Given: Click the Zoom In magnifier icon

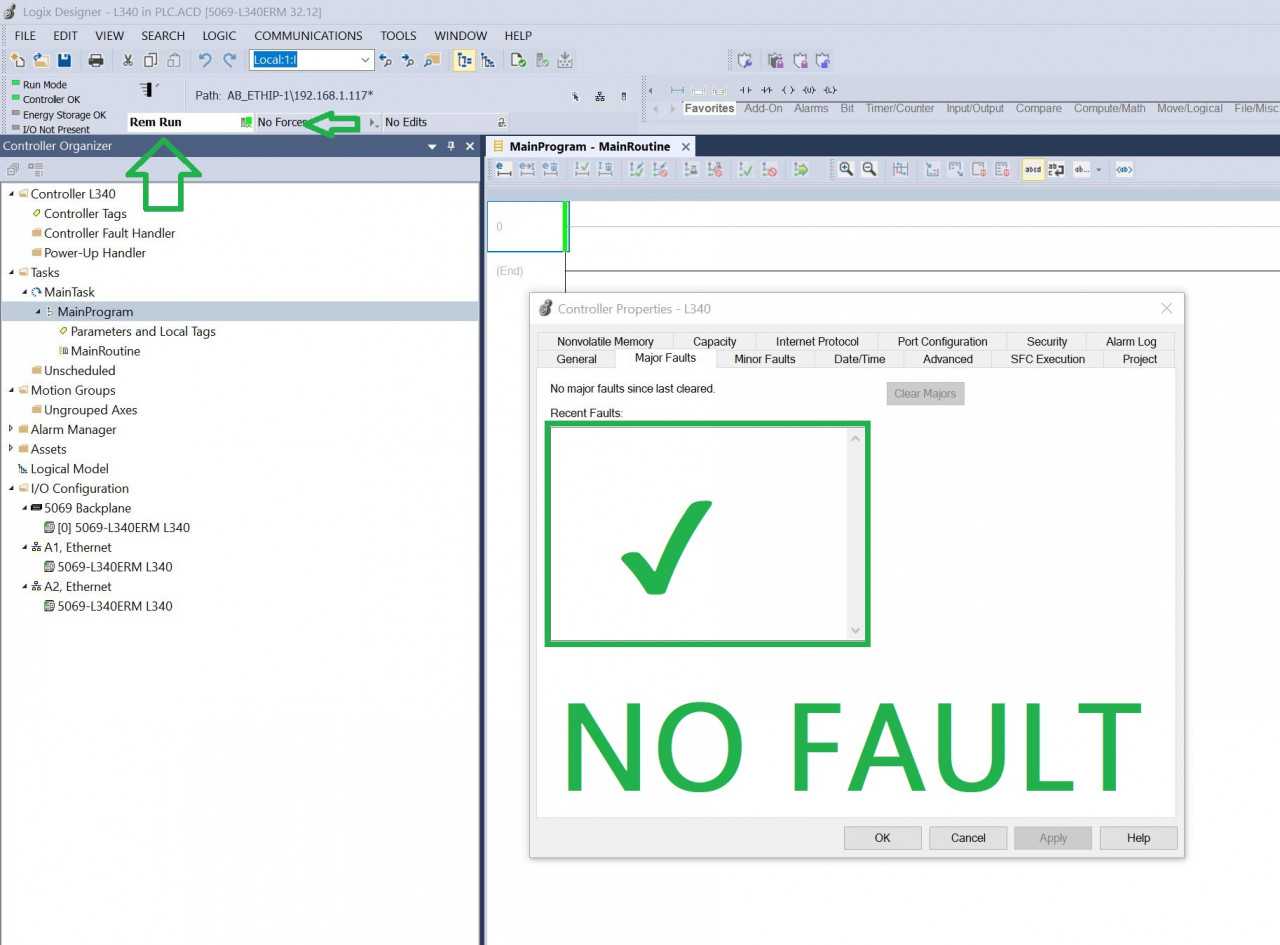Looking at the screenshot, I should pyautogui.click(x=846, y=169).
